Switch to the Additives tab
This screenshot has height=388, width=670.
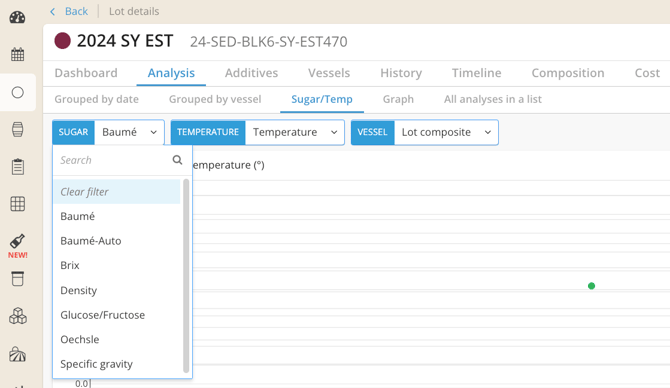pos(251,73)
